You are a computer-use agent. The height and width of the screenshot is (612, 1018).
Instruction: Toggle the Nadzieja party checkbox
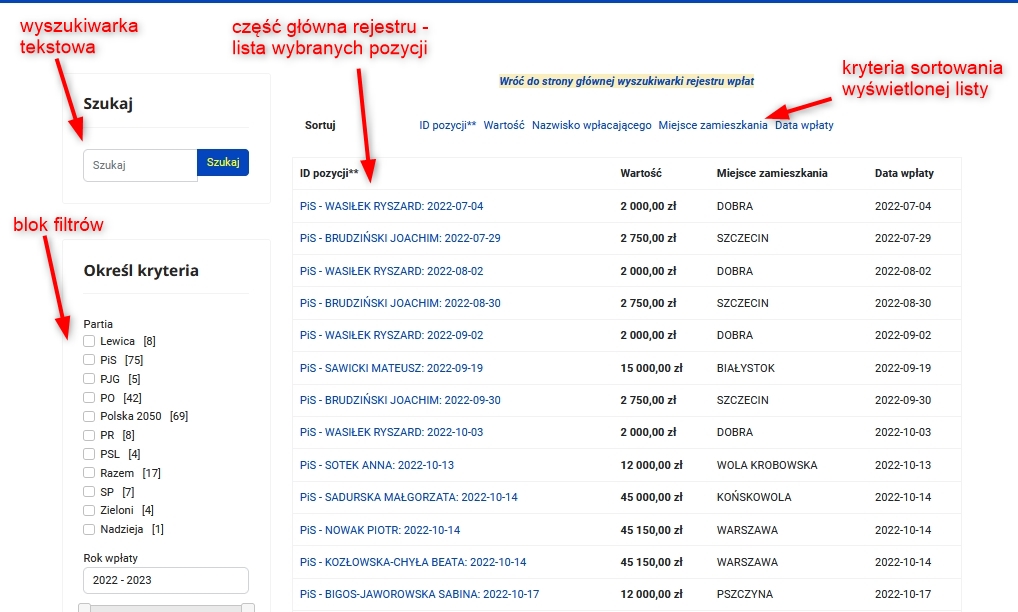[x=89, y=530]
